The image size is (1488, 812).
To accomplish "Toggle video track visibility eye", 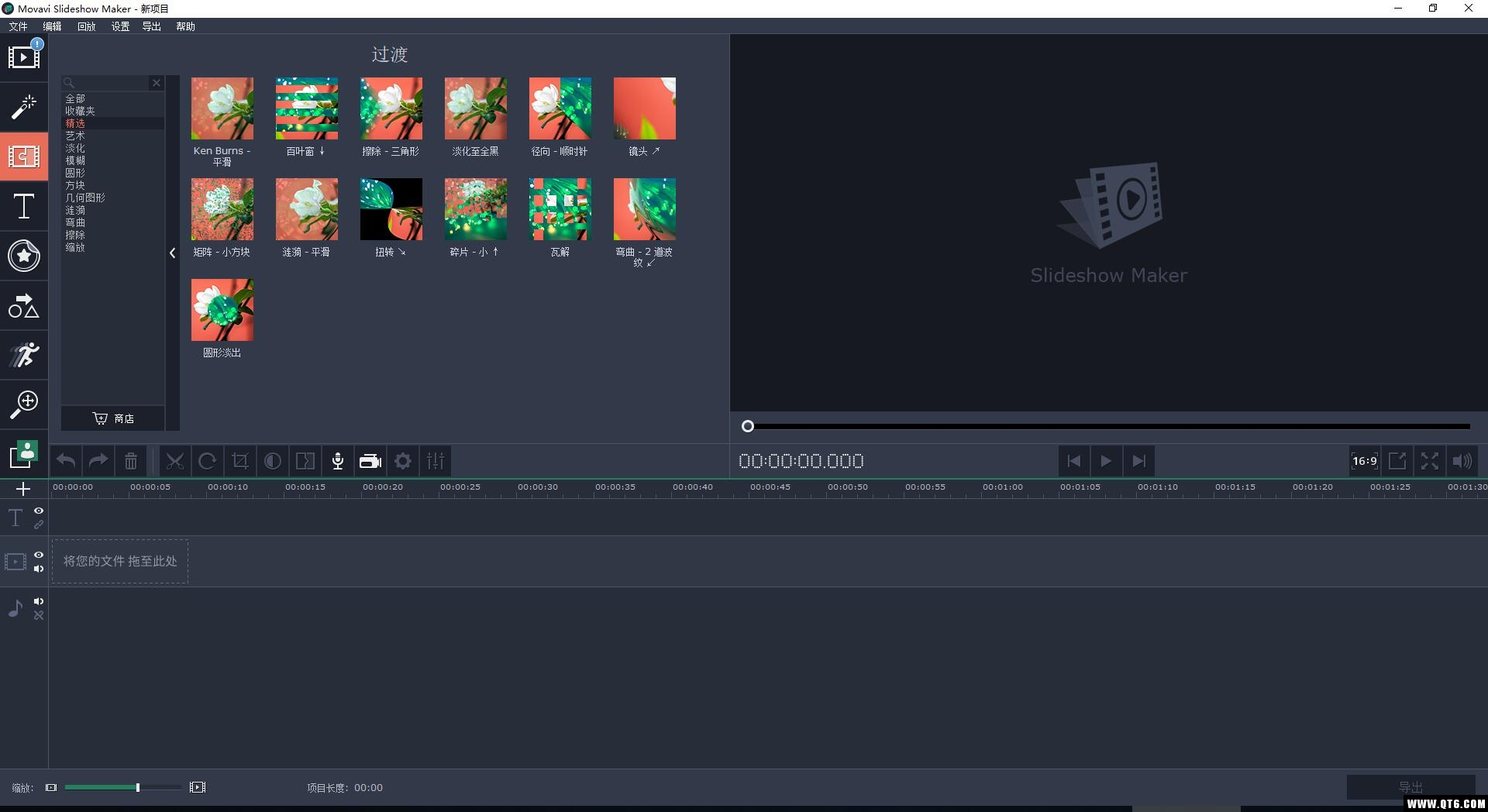I will (39, 555).
